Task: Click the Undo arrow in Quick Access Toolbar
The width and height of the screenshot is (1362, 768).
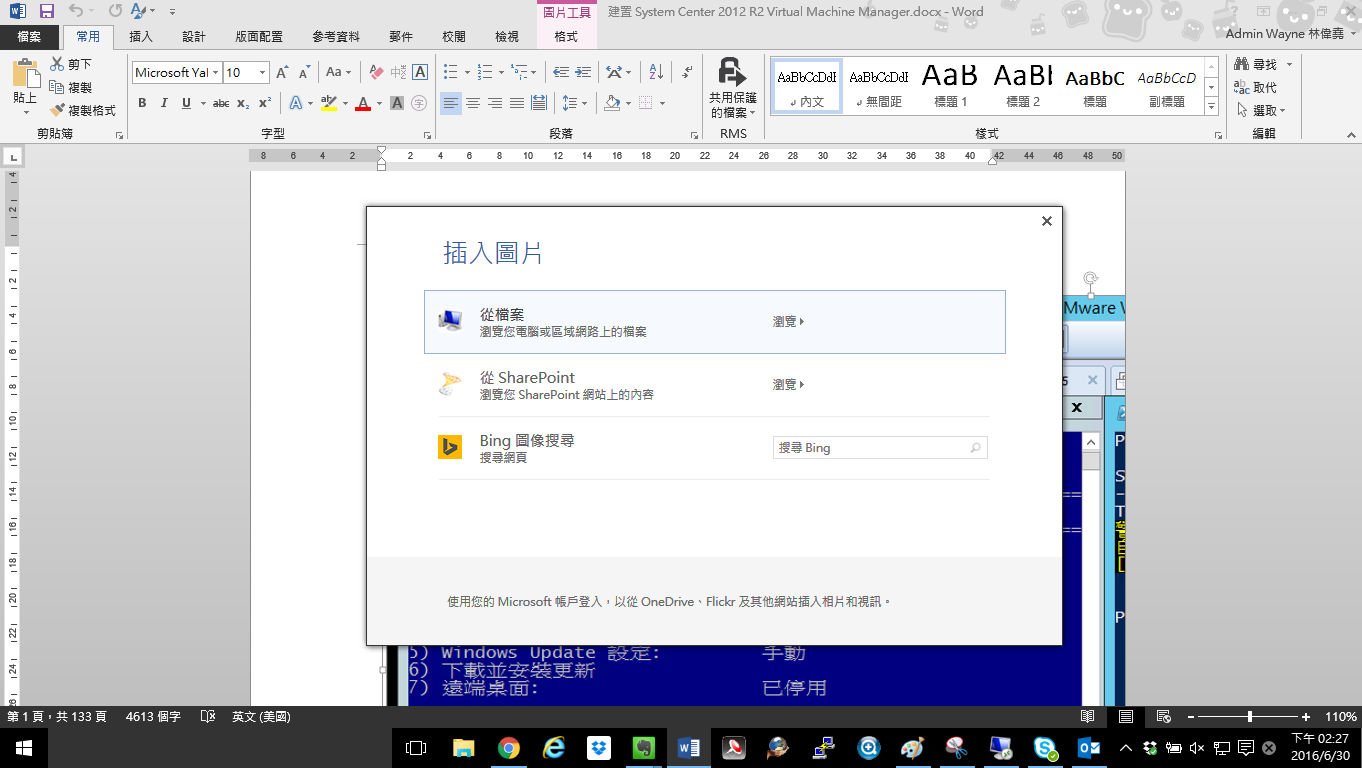Action: (x=77, y=11)
